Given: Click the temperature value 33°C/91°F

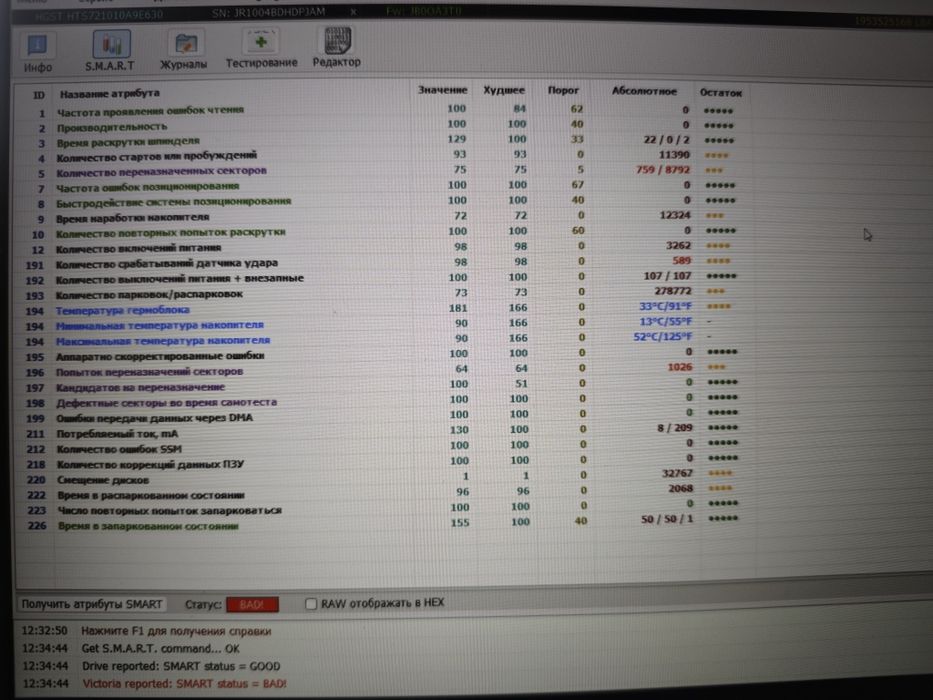Looking at the screenshot, I should pyautogui.click(x=665, y=307).
